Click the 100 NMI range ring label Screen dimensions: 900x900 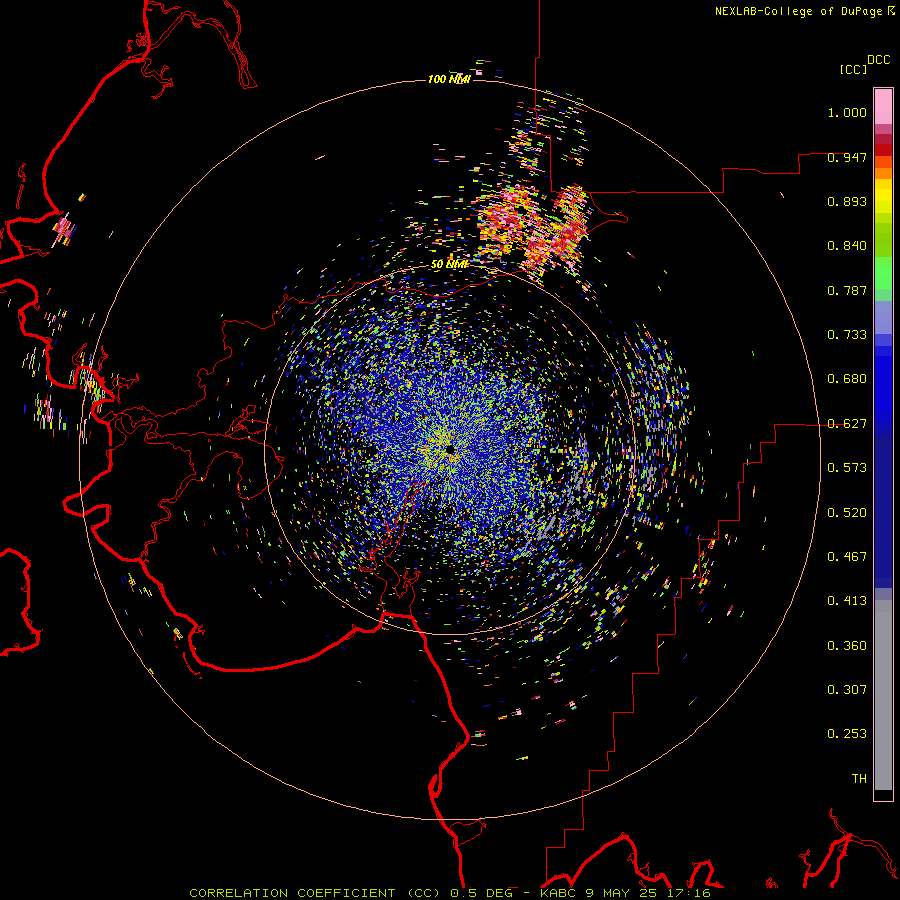click(449, 79)
